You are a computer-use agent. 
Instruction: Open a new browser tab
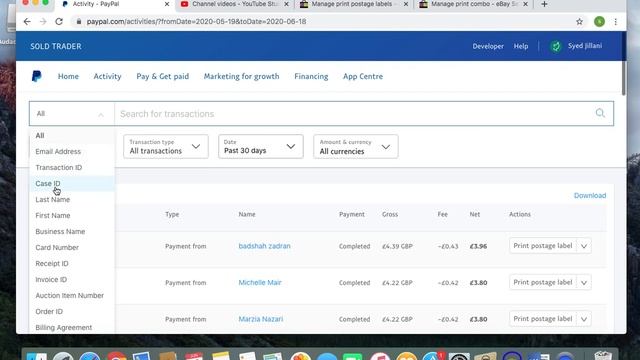point(544,4)
